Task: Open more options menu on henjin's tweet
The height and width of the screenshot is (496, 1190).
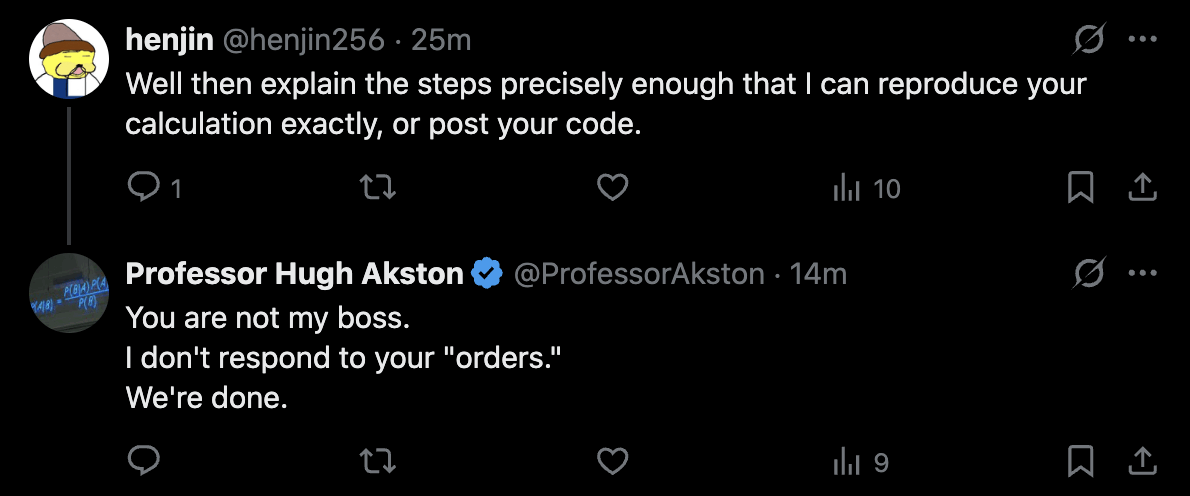Action: (x=1142, y=39)
